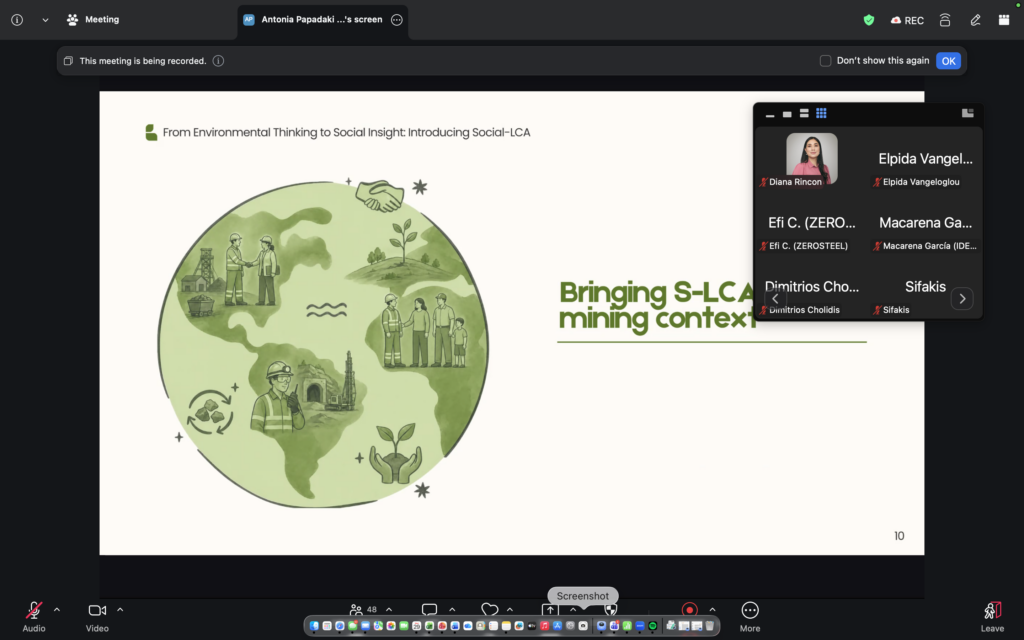1024x640 pixels.
Task: Expand recording options caret
Action: click(712, 609)
